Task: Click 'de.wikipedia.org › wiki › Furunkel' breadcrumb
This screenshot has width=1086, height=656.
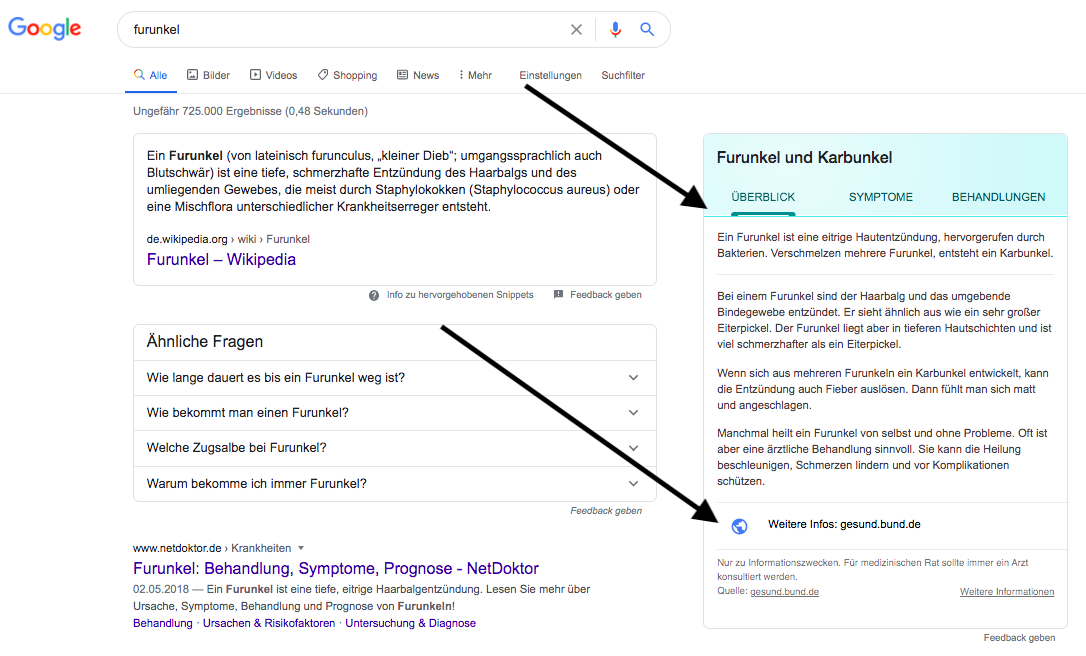Action: (228, 239)
